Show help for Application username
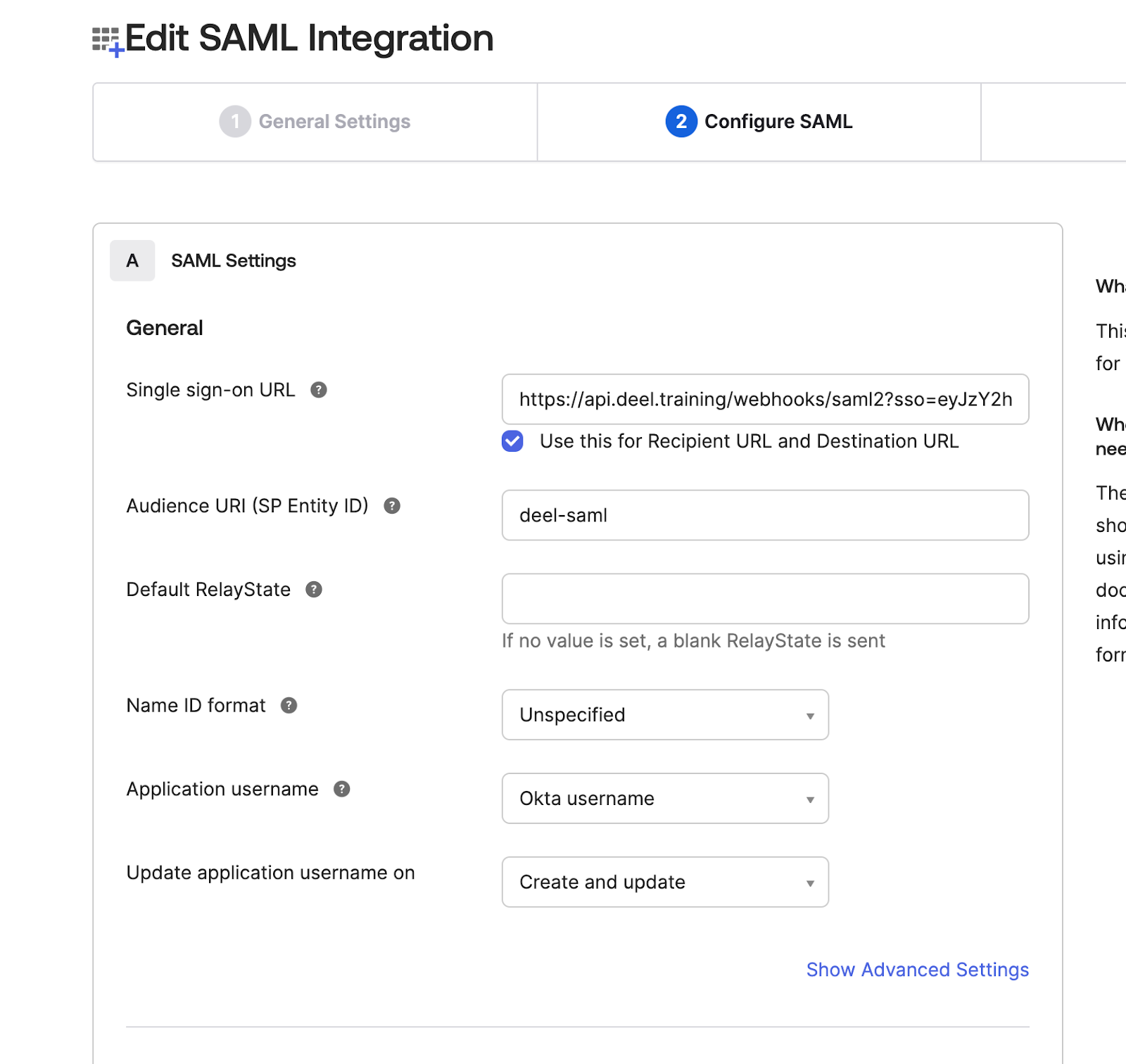The height and width of the screenshot is (1064, 1126). [x=342, y=789]
